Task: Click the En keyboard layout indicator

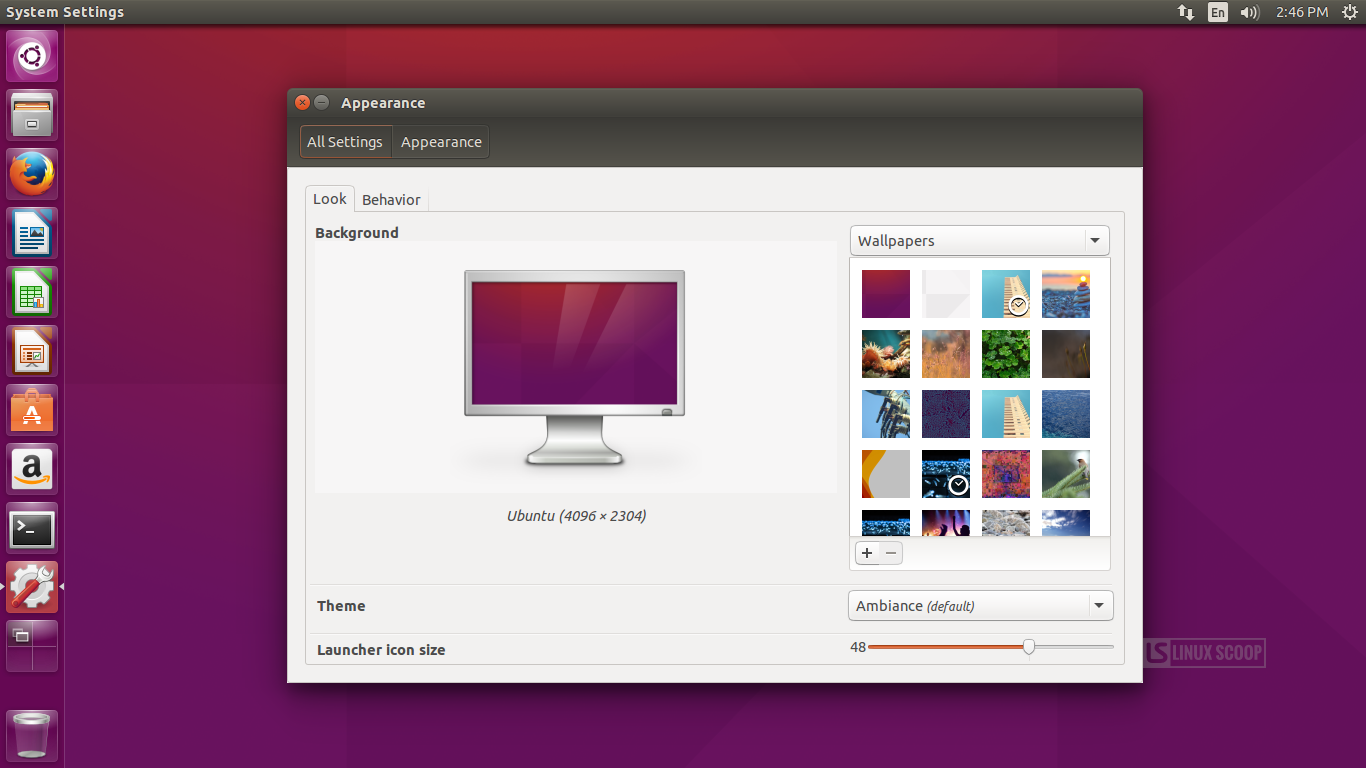Action: pos(1217,12)
